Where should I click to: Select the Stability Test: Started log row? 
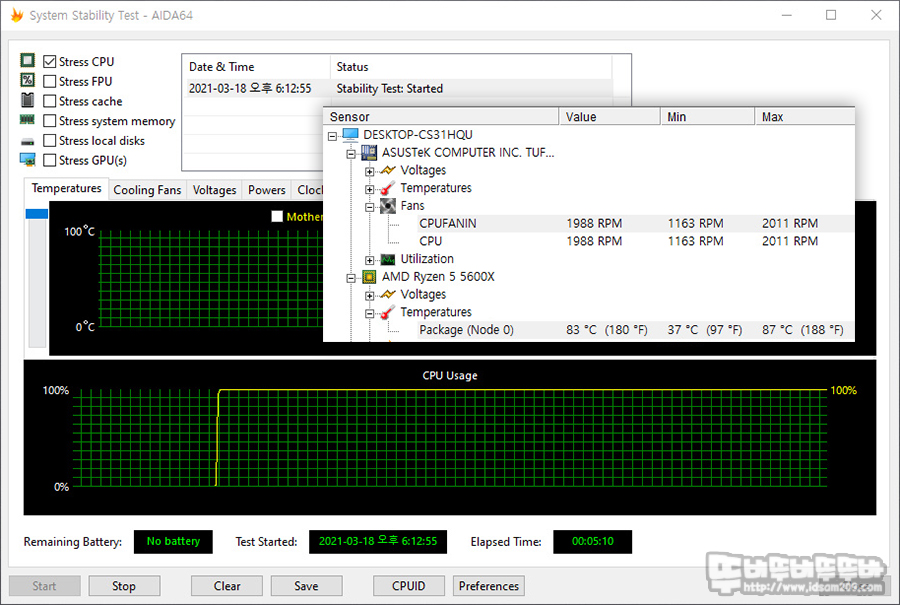pos(397,88)
